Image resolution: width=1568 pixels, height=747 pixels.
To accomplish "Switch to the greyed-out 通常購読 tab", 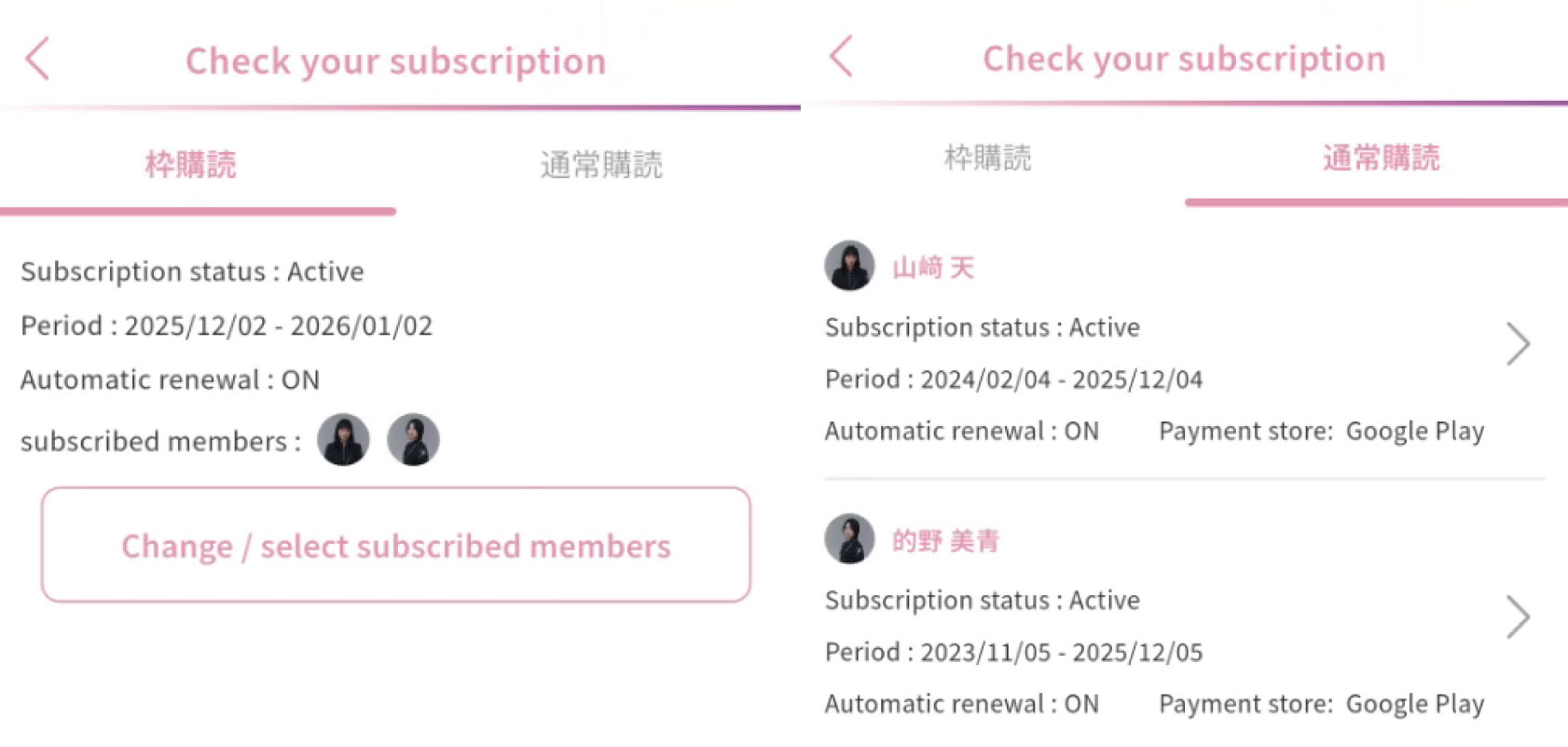I will pyautogui.click(x=601, y=165).
